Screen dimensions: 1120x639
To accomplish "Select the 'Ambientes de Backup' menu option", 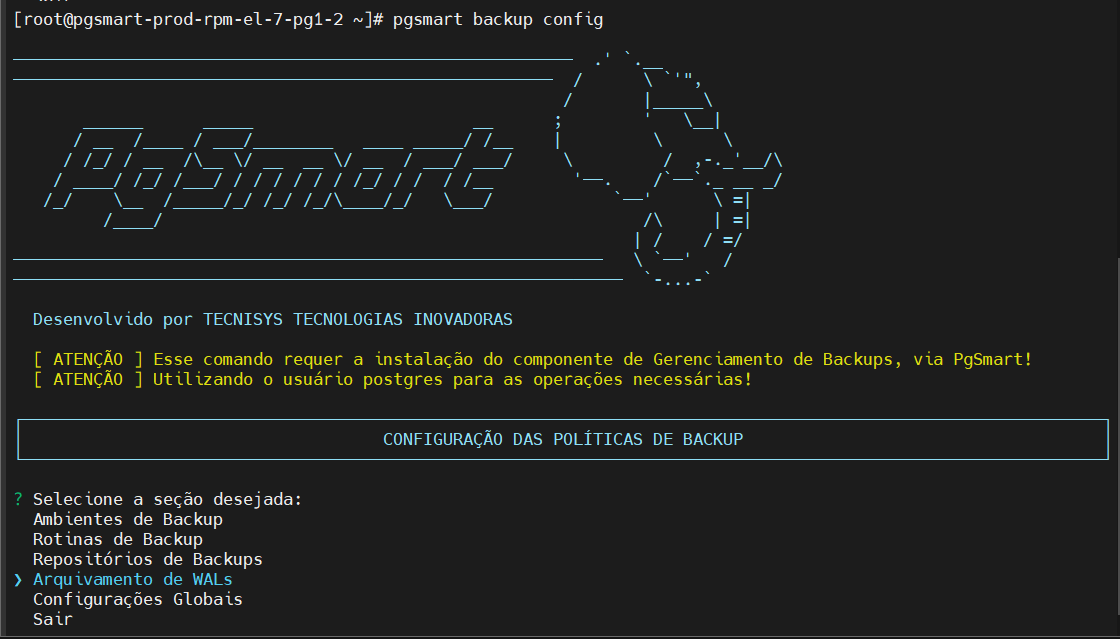I will coord(128,519).
